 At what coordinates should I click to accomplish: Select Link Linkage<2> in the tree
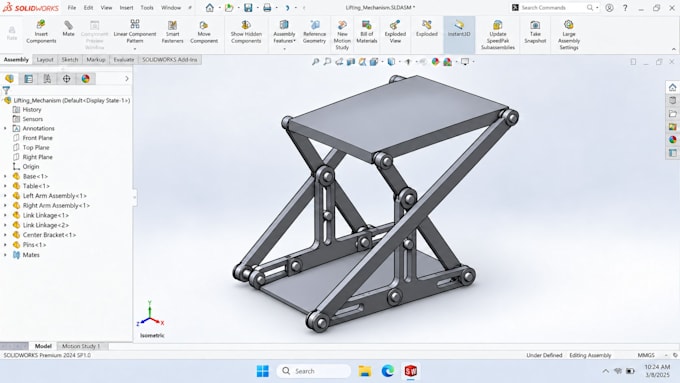click(x=46, y=225)
